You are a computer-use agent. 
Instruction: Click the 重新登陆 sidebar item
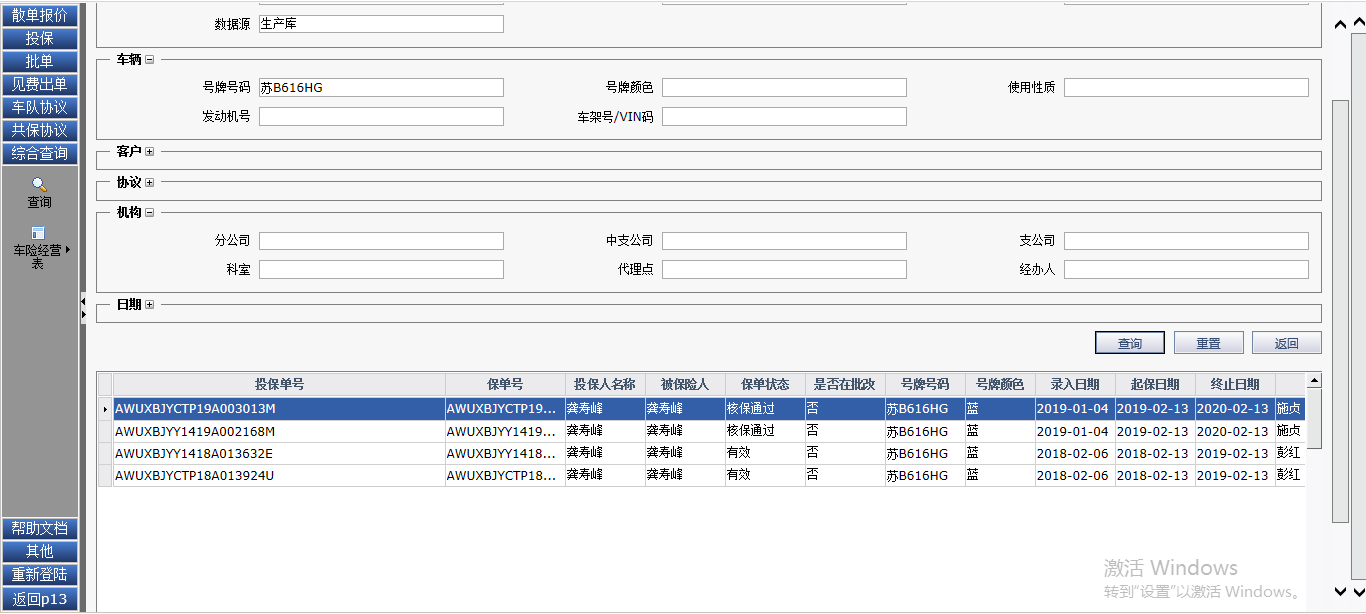point(39,574)
